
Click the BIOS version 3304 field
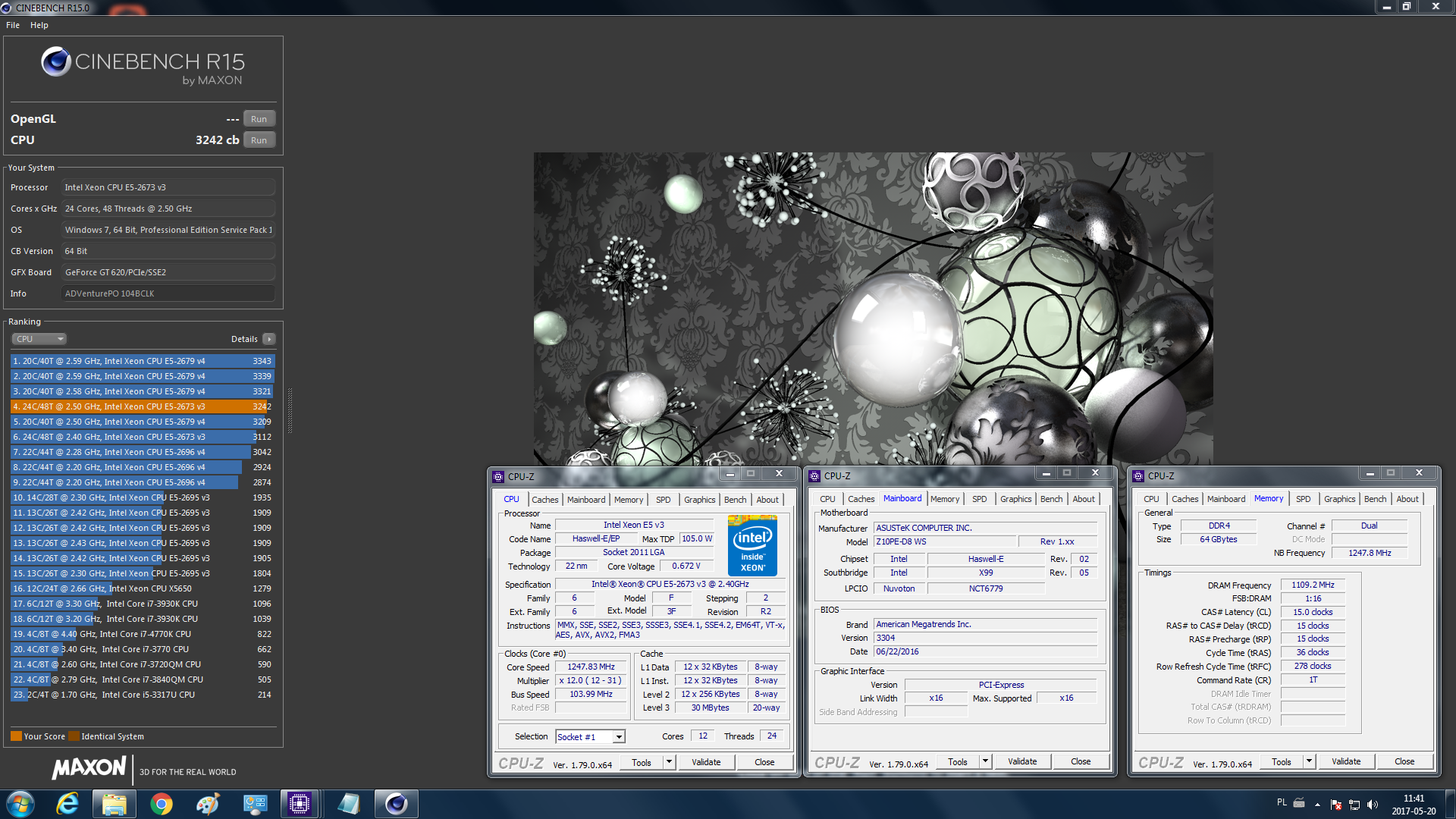[986, 639]
